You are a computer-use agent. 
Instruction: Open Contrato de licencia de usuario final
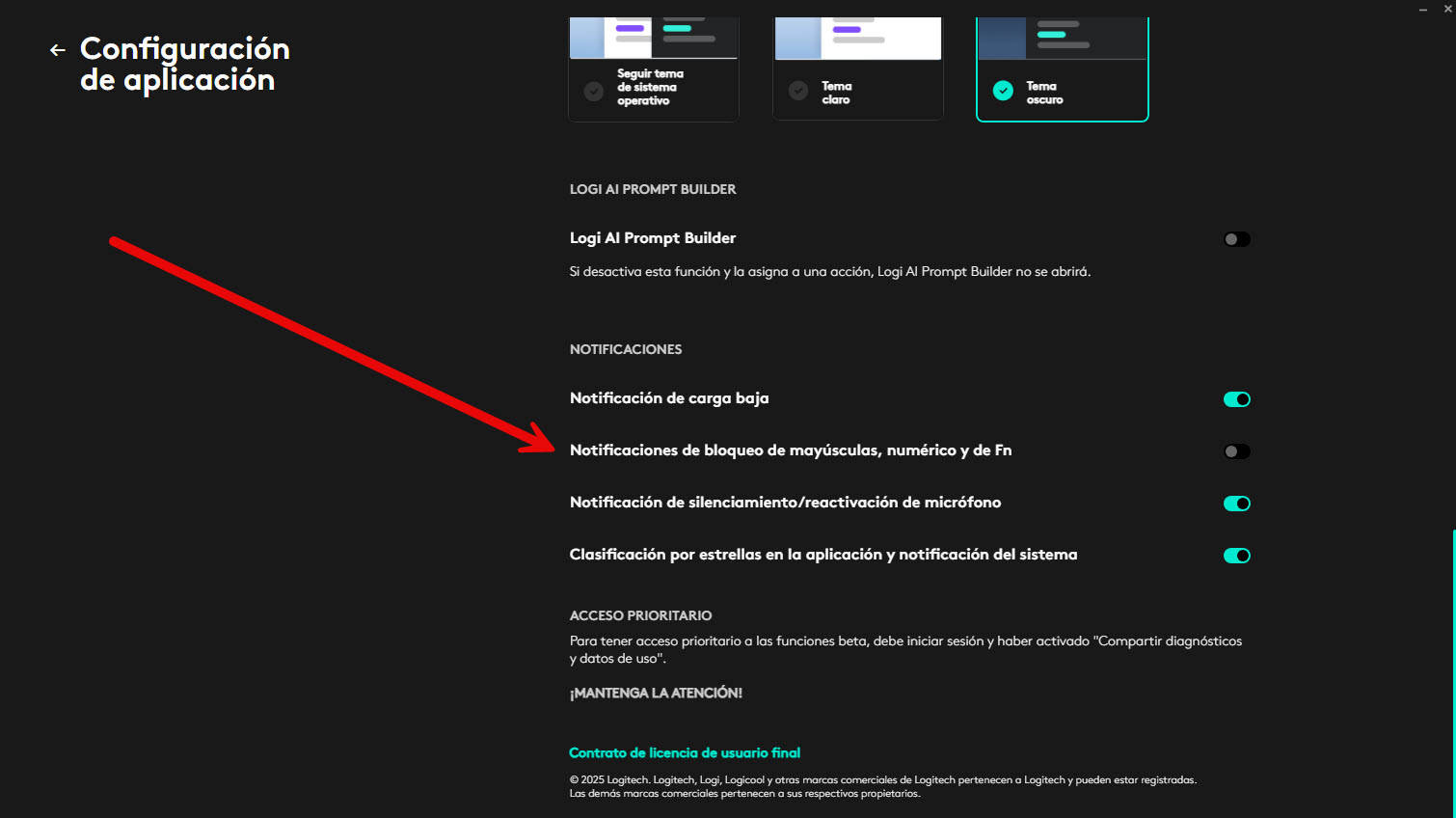(685, 752)
